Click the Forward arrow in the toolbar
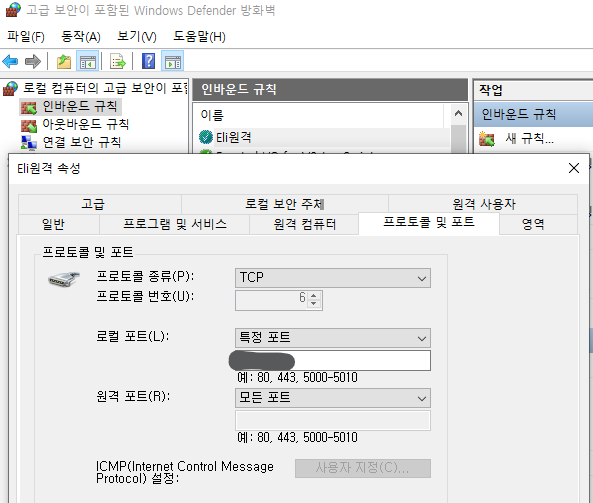Viewport: 593px width, 503px height. pos(33,61)
